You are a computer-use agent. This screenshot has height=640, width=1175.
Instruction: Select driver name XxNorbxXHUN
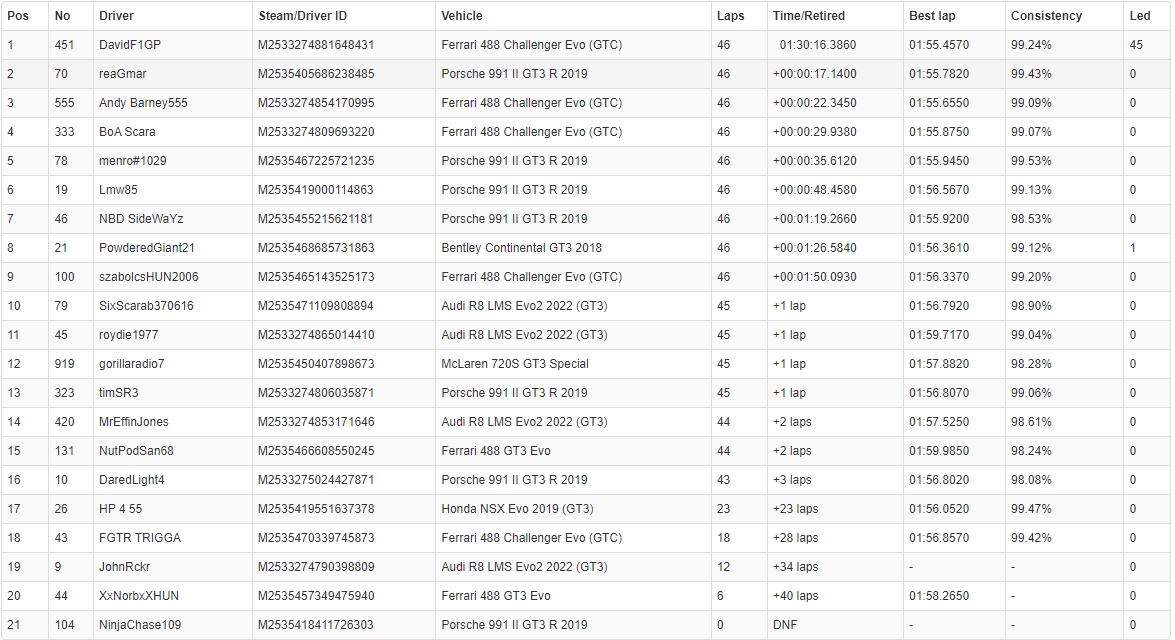[139, 596]
